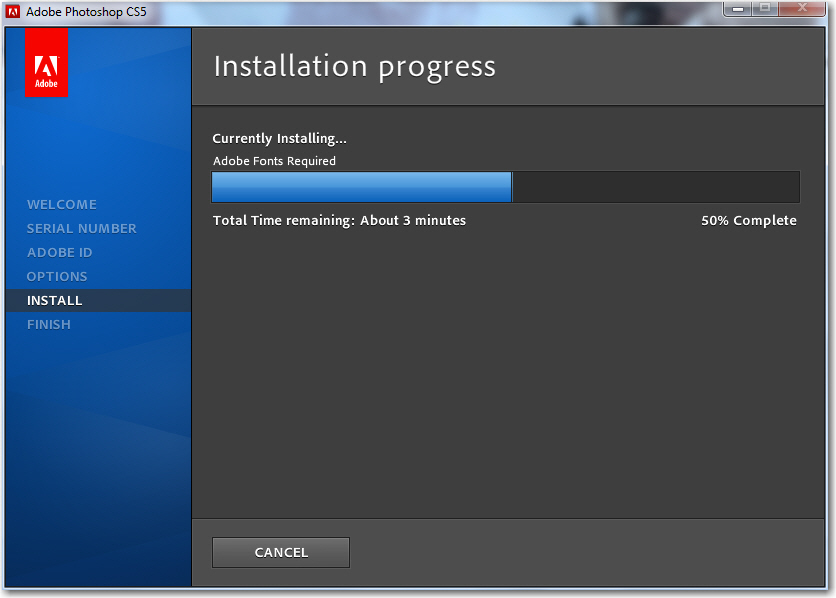Close the installer window

point(802,9)
